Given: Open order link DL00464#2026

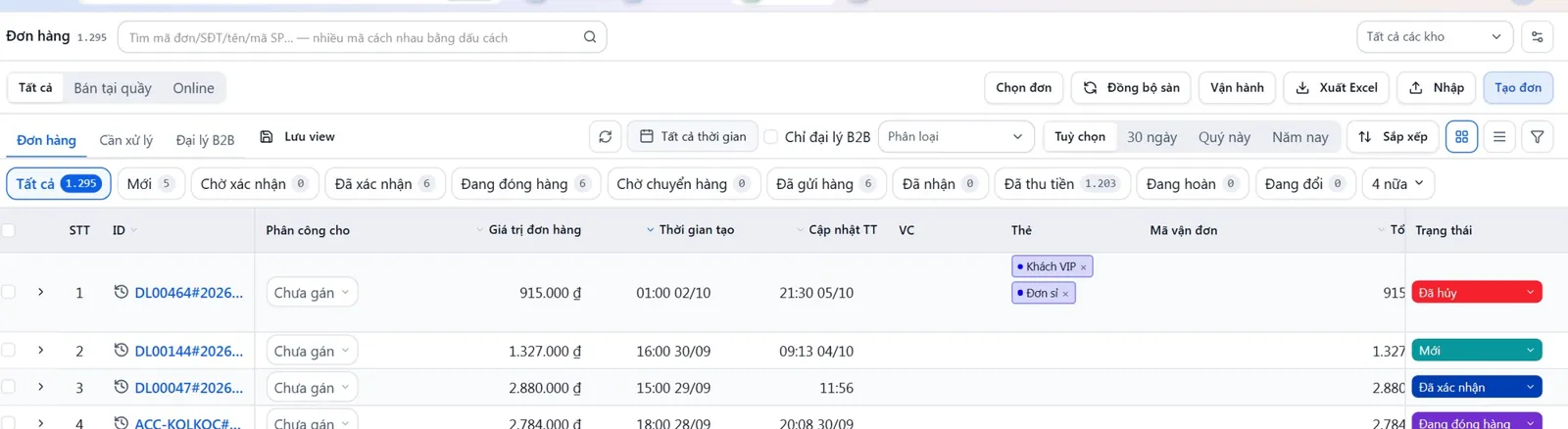Looking at the screenshot, I should (188, 293).
